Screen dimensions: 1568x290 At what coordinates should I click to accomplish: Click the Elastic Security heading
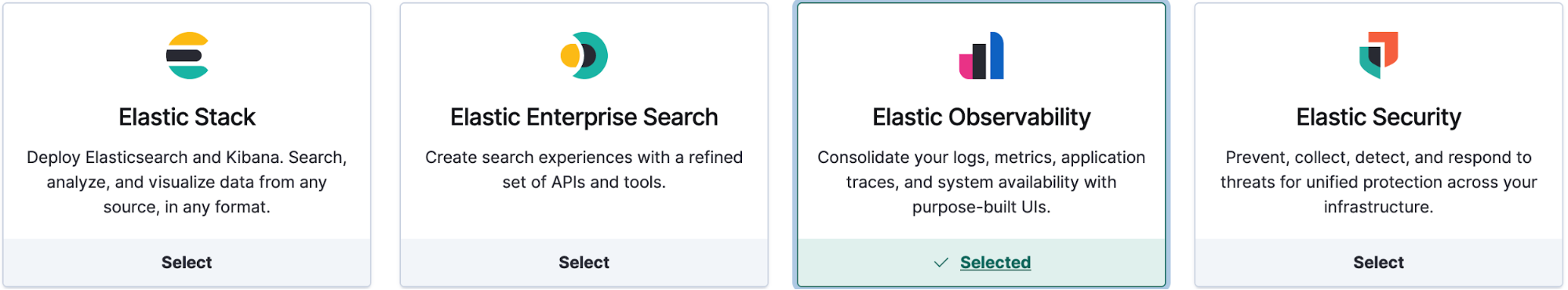pyautogui.click(x=1378, y=117)
